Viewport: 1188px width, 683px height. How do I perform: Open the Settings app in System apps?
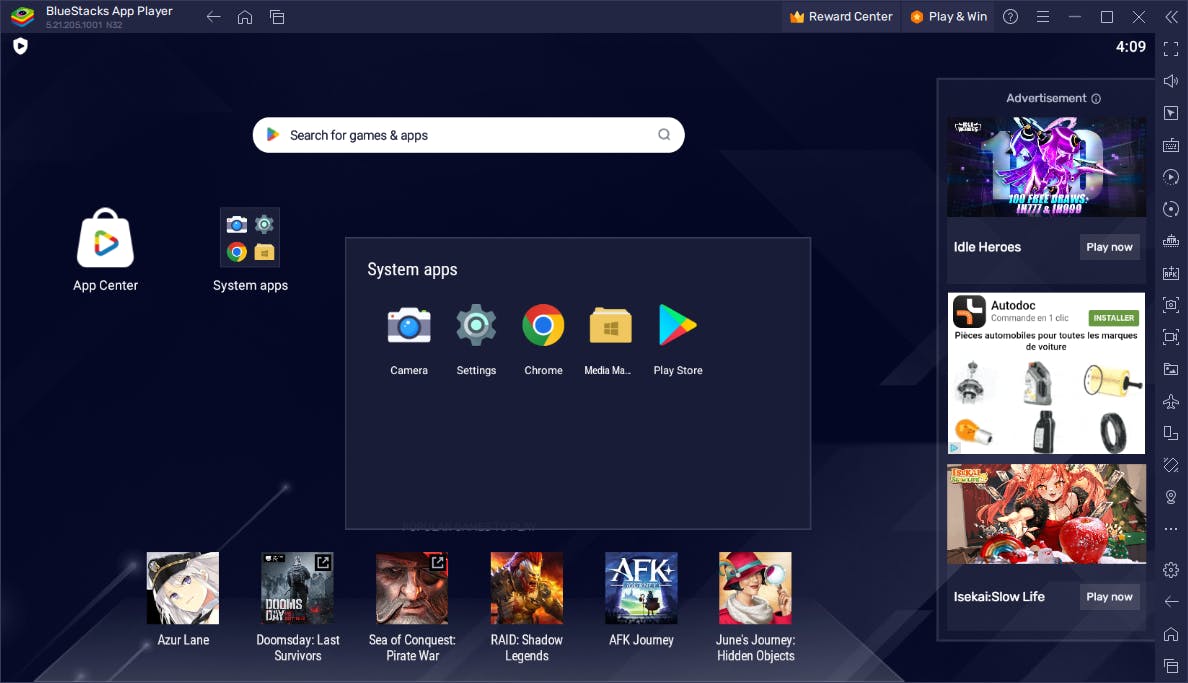pyautogui.click(x=476, y=326)
